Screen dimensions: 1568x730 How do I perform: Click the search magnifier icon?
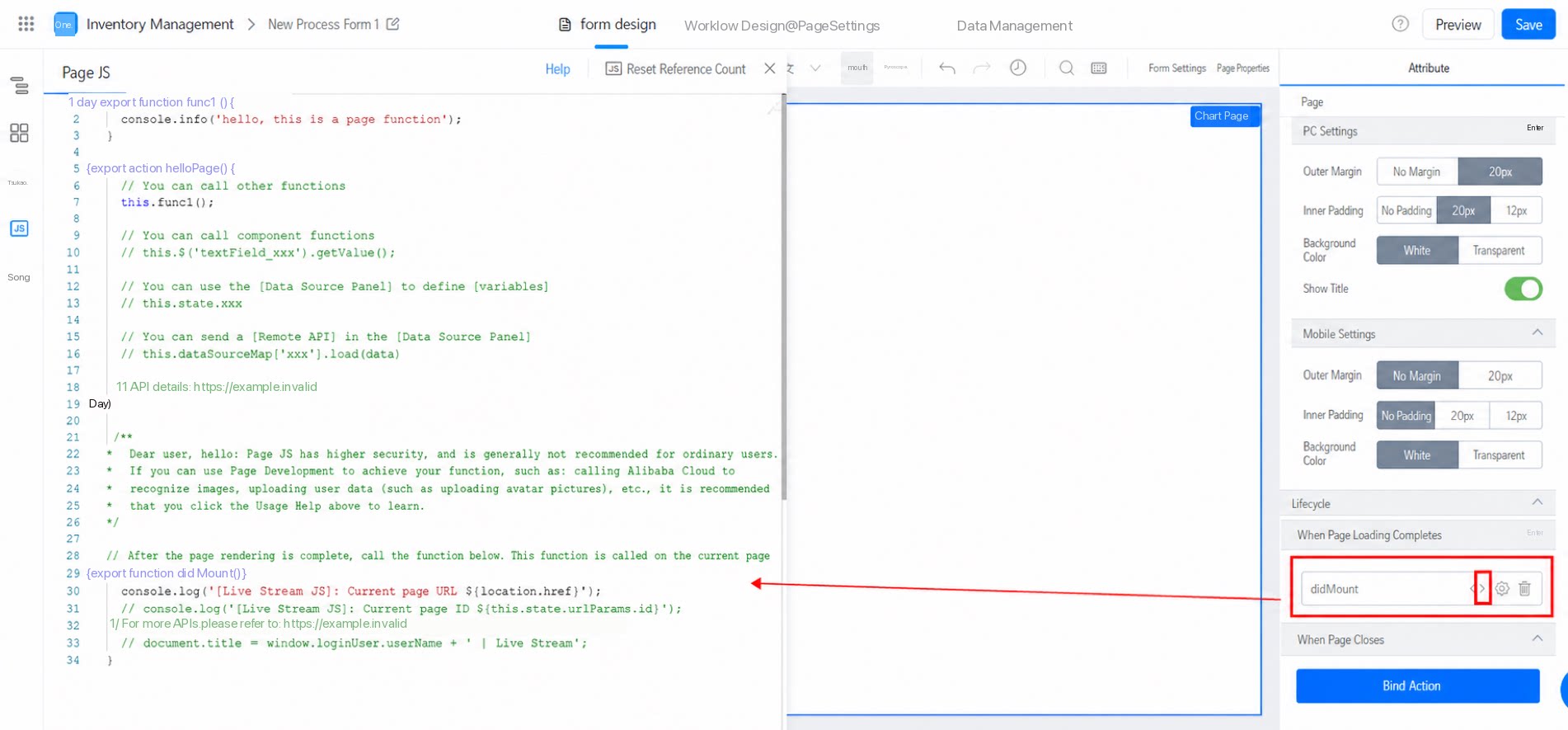click(1066, 68)
